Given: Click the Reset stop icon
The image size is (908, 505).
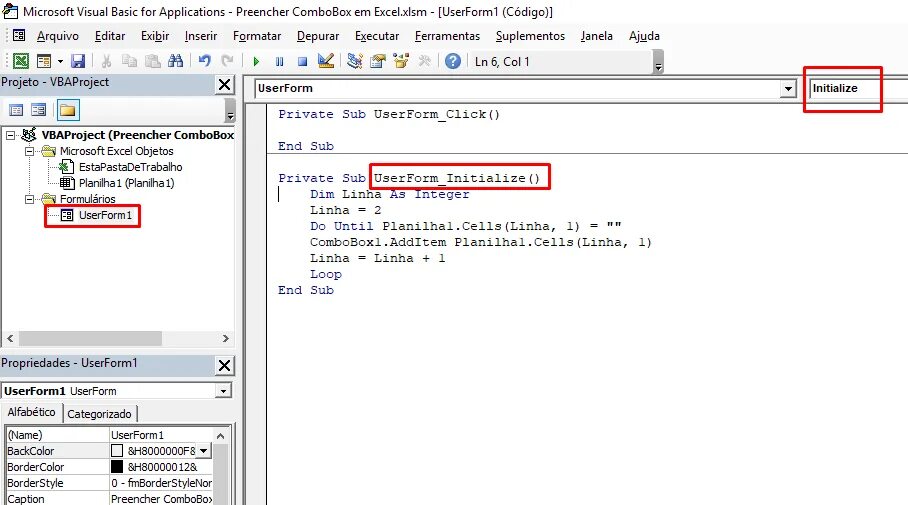Looking at the screenshot, I should coord(302,61).
